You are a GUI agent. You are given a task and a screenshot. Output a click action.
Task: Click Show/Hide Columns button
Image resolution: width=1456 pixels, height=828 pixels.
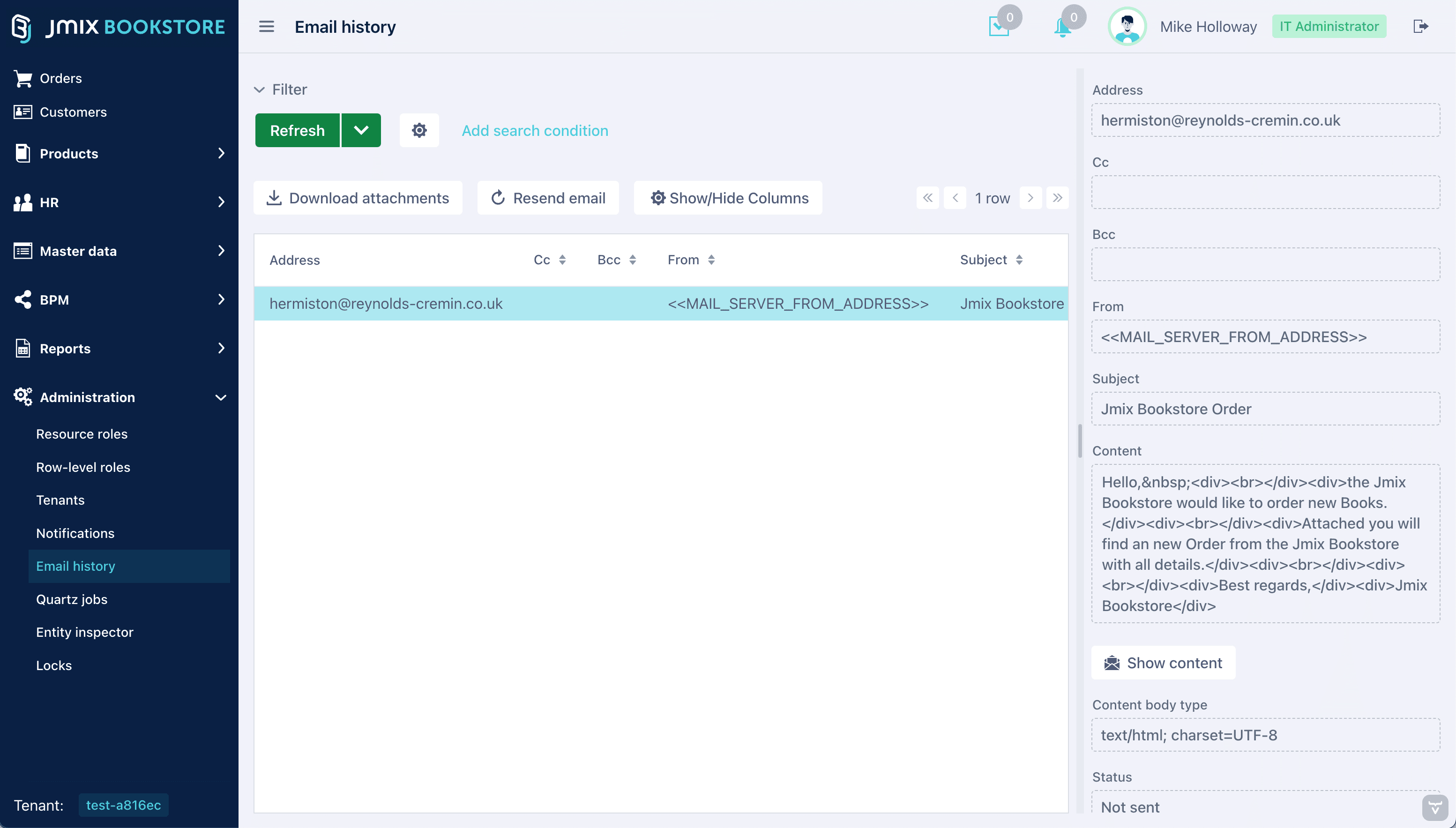tap(728, 198)
